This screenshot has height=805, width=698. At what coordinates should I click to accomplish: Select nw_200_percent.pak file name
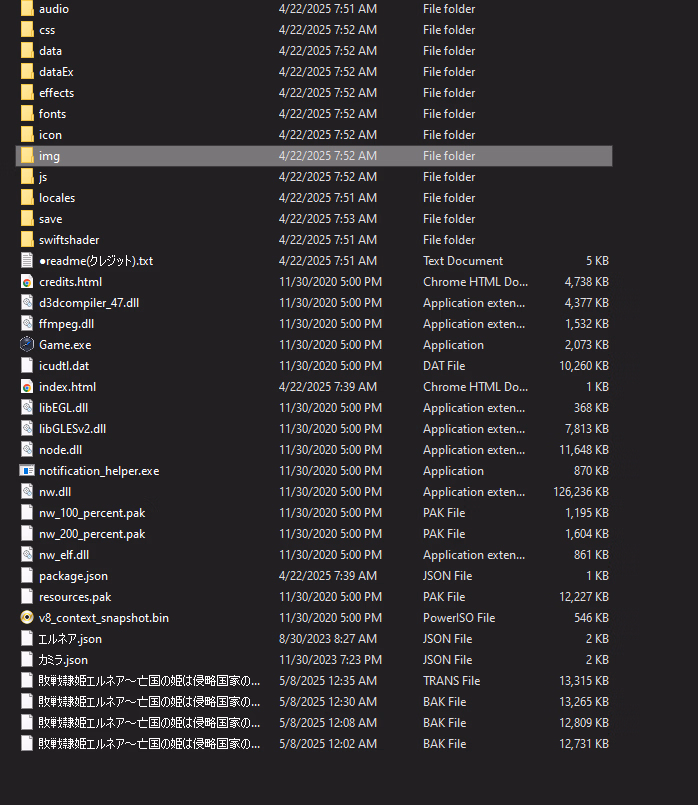click(x=92, y=534)
